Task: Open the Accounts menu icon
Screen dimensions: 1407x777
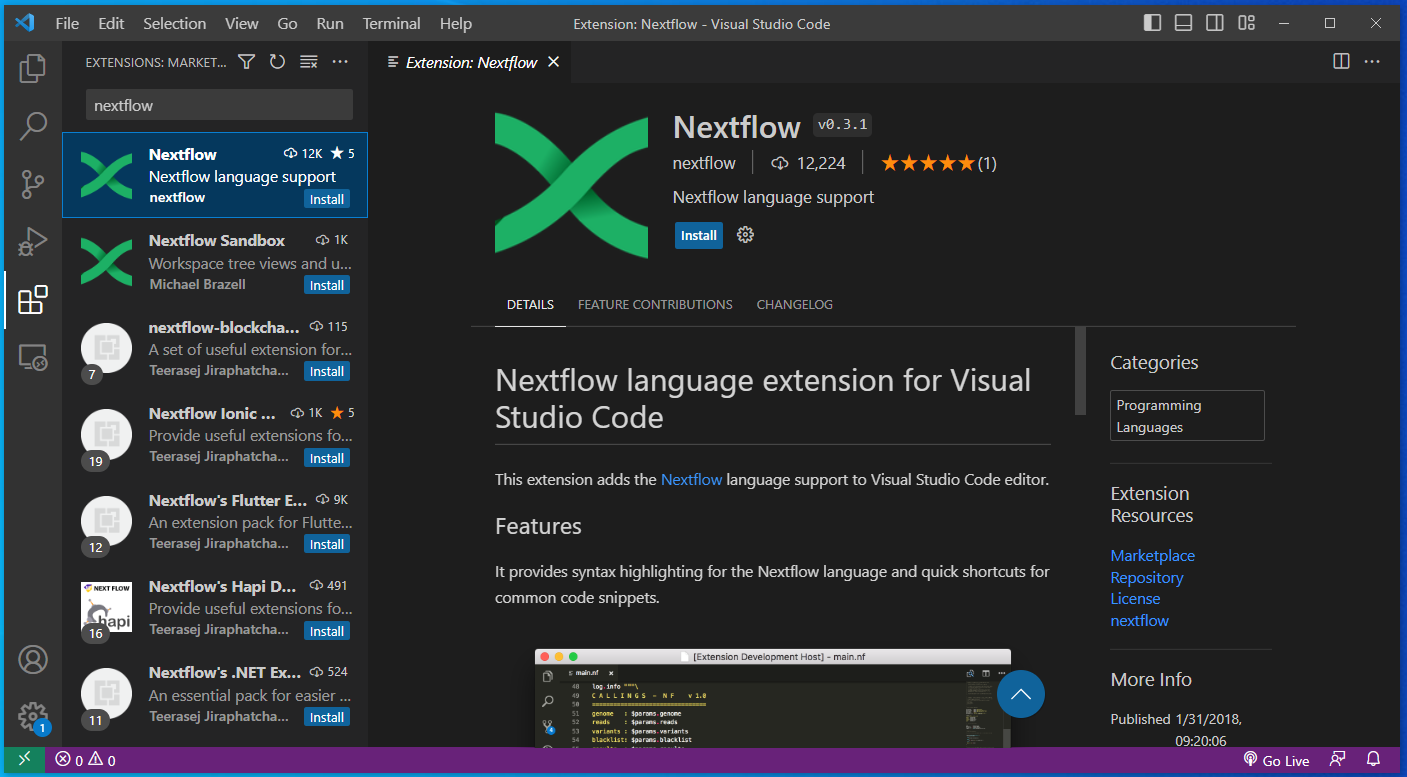Action: coord(33,660)
